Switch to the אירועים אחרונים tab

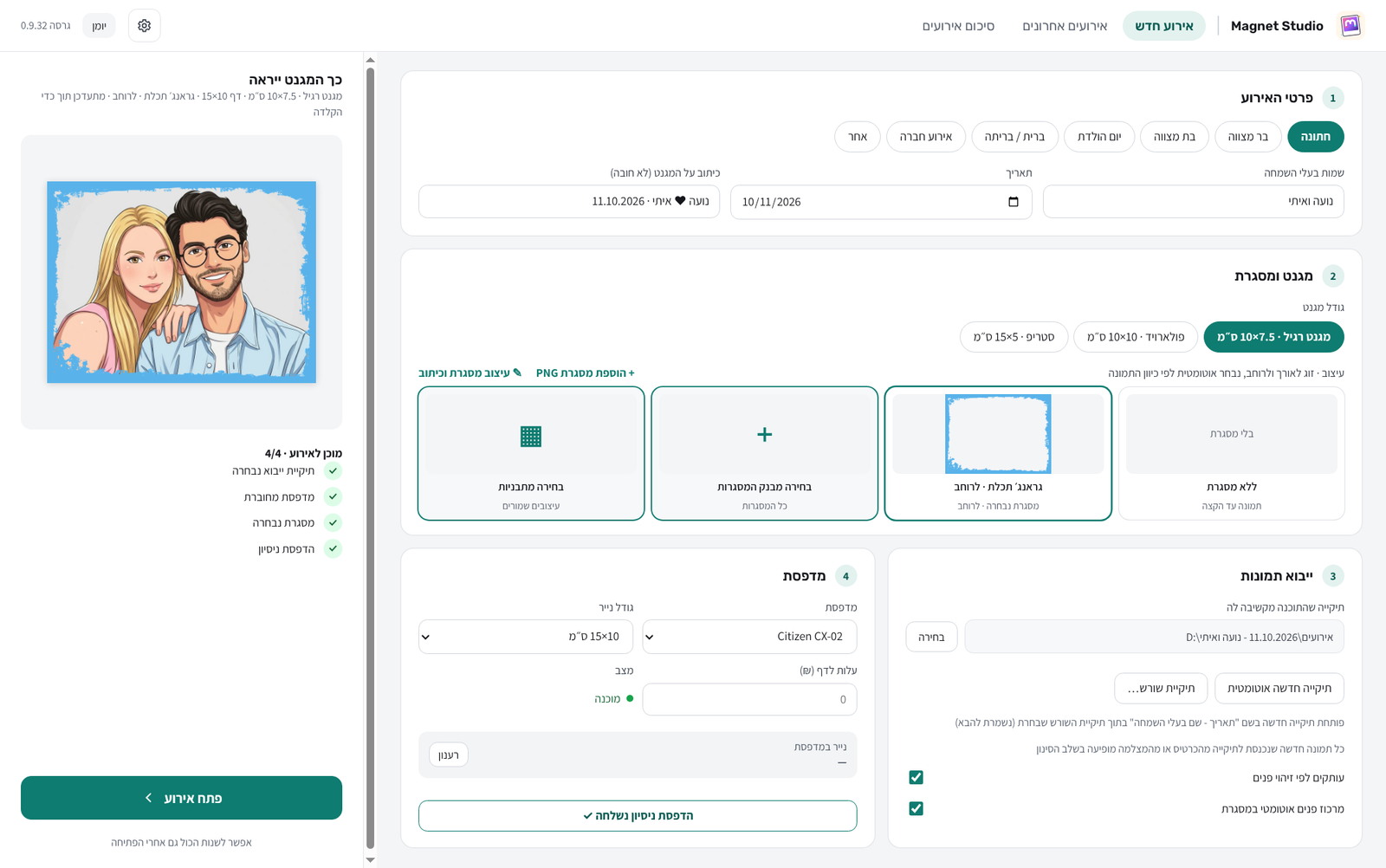click(x=1065, y=26)
